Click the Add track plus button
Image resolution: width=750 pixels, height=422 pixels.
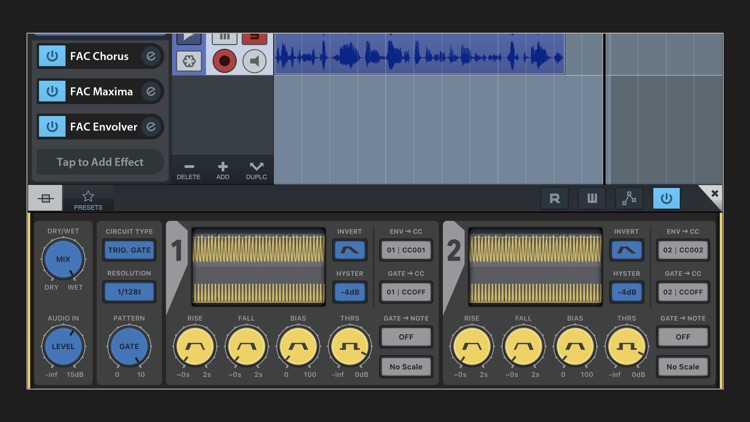tap(222, 170)
